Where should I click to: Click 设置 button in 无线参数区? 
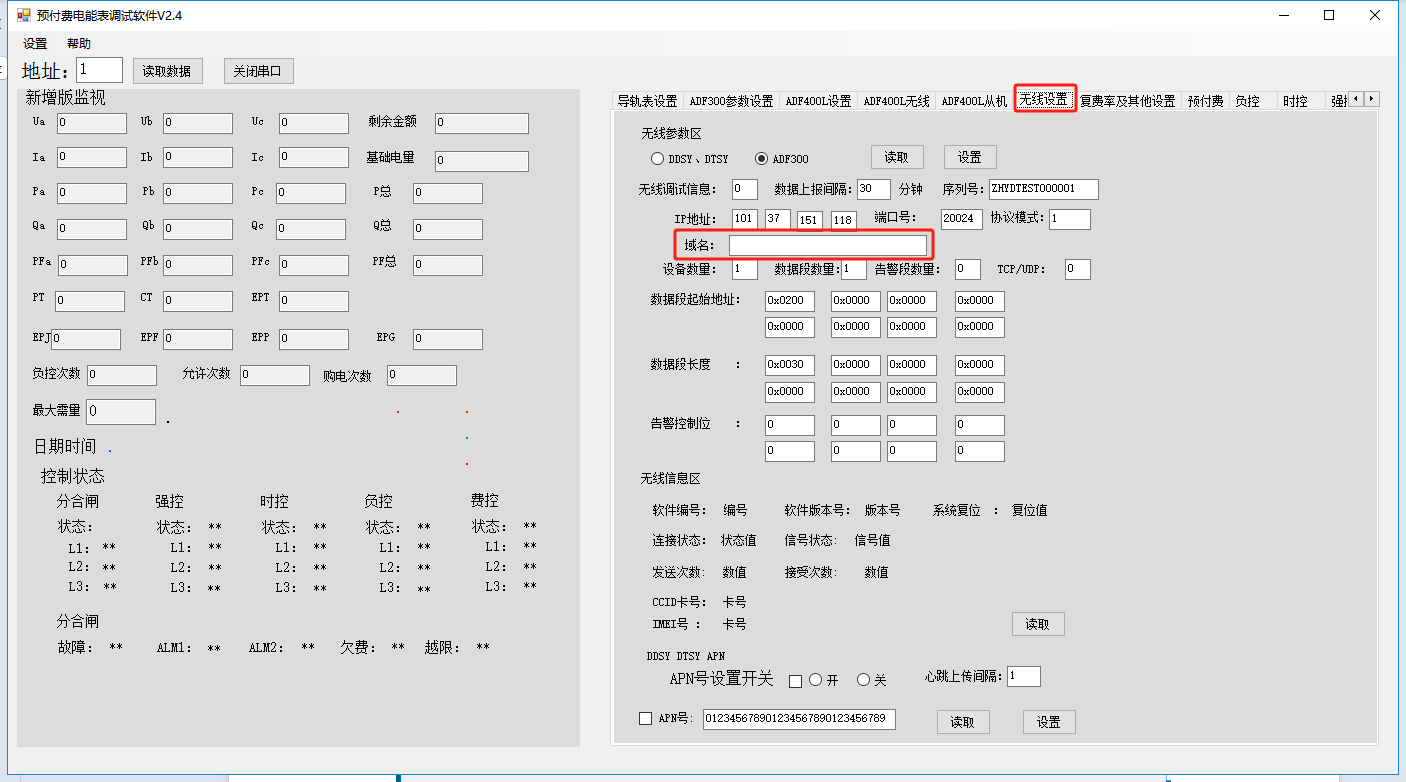point(969,157)
